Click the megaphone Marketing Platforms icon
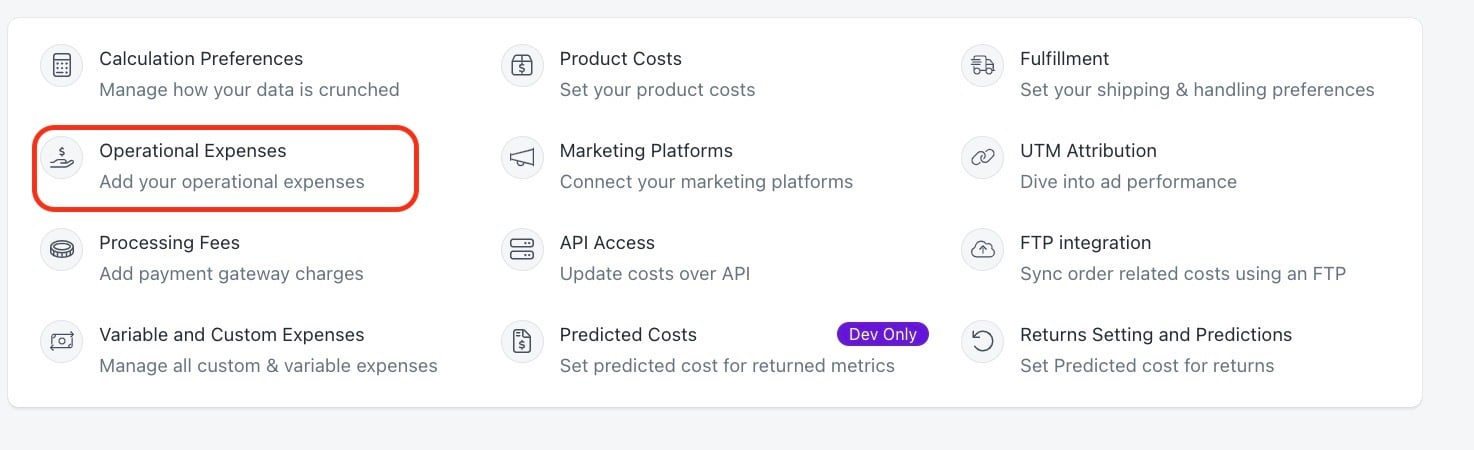1474x450 pixels. [x=522, y=158]
